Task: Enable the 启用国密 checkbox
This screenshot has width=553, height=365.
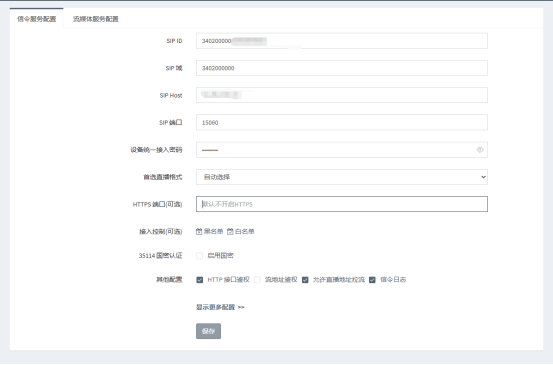Action: pyautogui.click(x=200, y=256)
